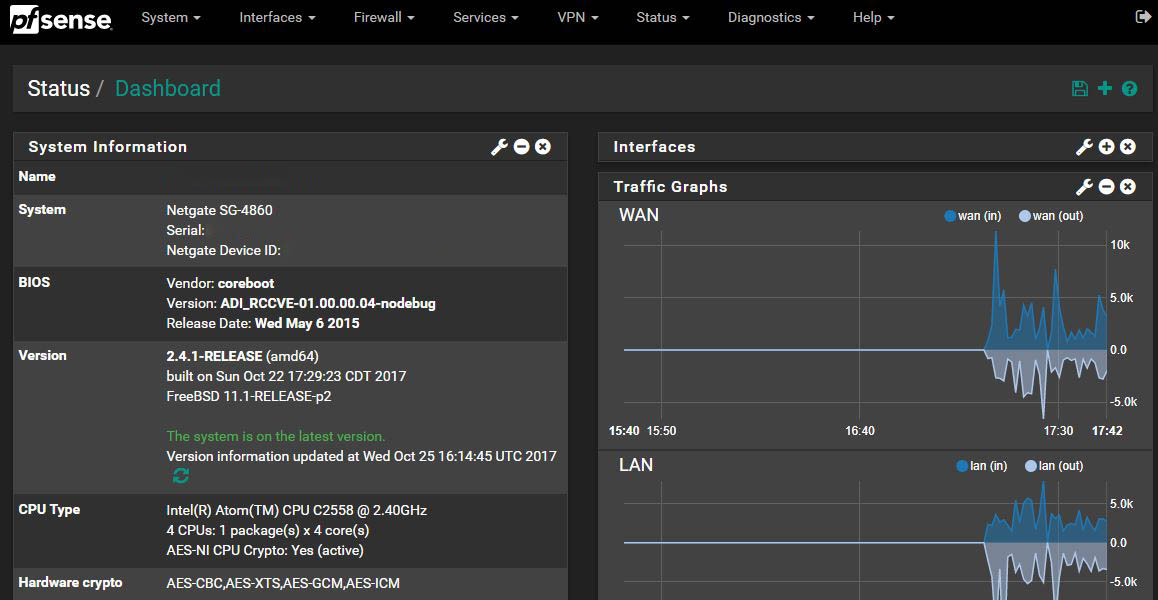Screen dimensions: 1158x600
Task: Open the Interfaces menu
Action: 278,17
